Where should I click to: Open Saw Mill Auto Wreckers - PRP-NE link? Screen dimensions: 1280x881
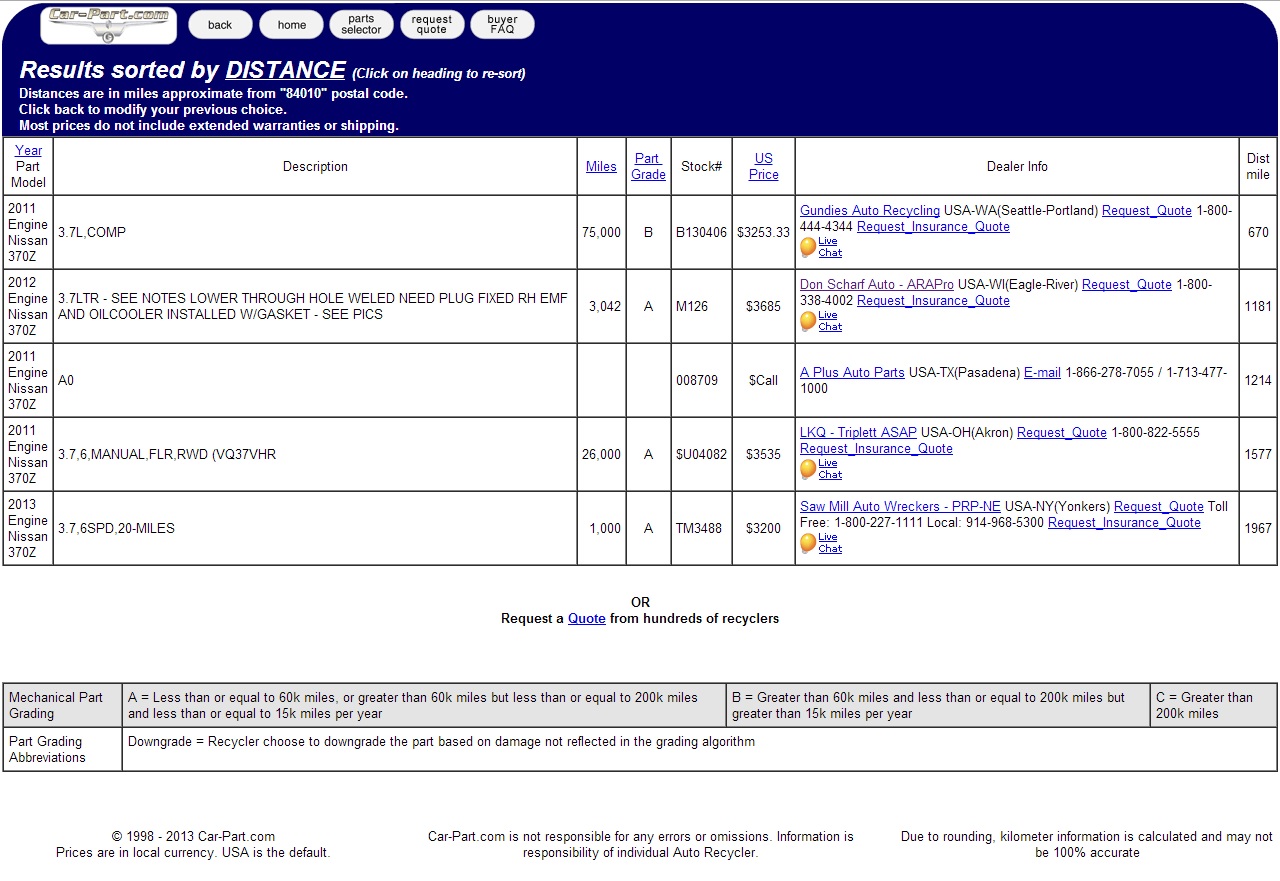click(900, 507)
